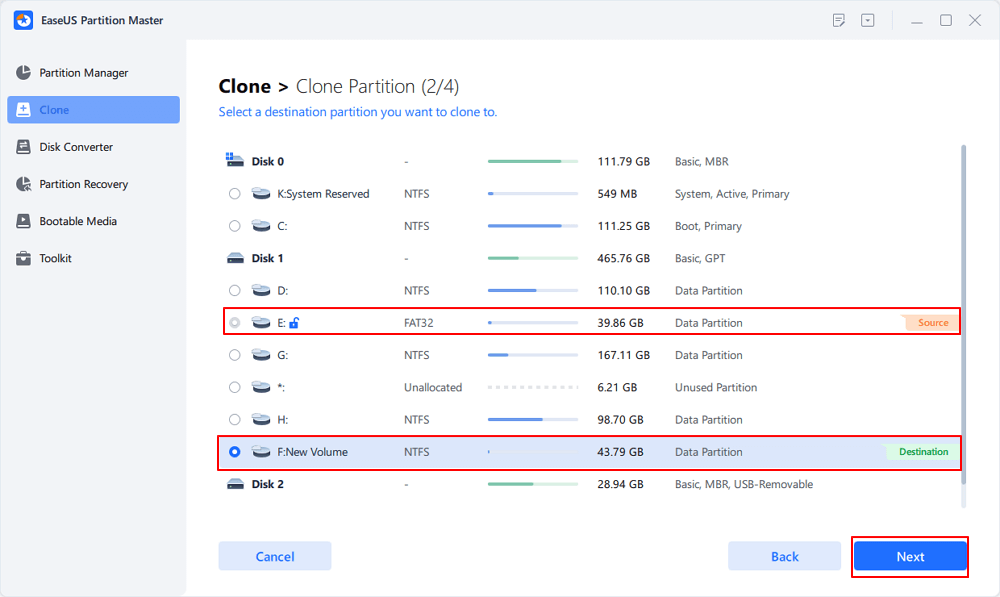Click the Disk 2 drive icon
This screenshot has width=1000, height=597.
pos(235,484)
